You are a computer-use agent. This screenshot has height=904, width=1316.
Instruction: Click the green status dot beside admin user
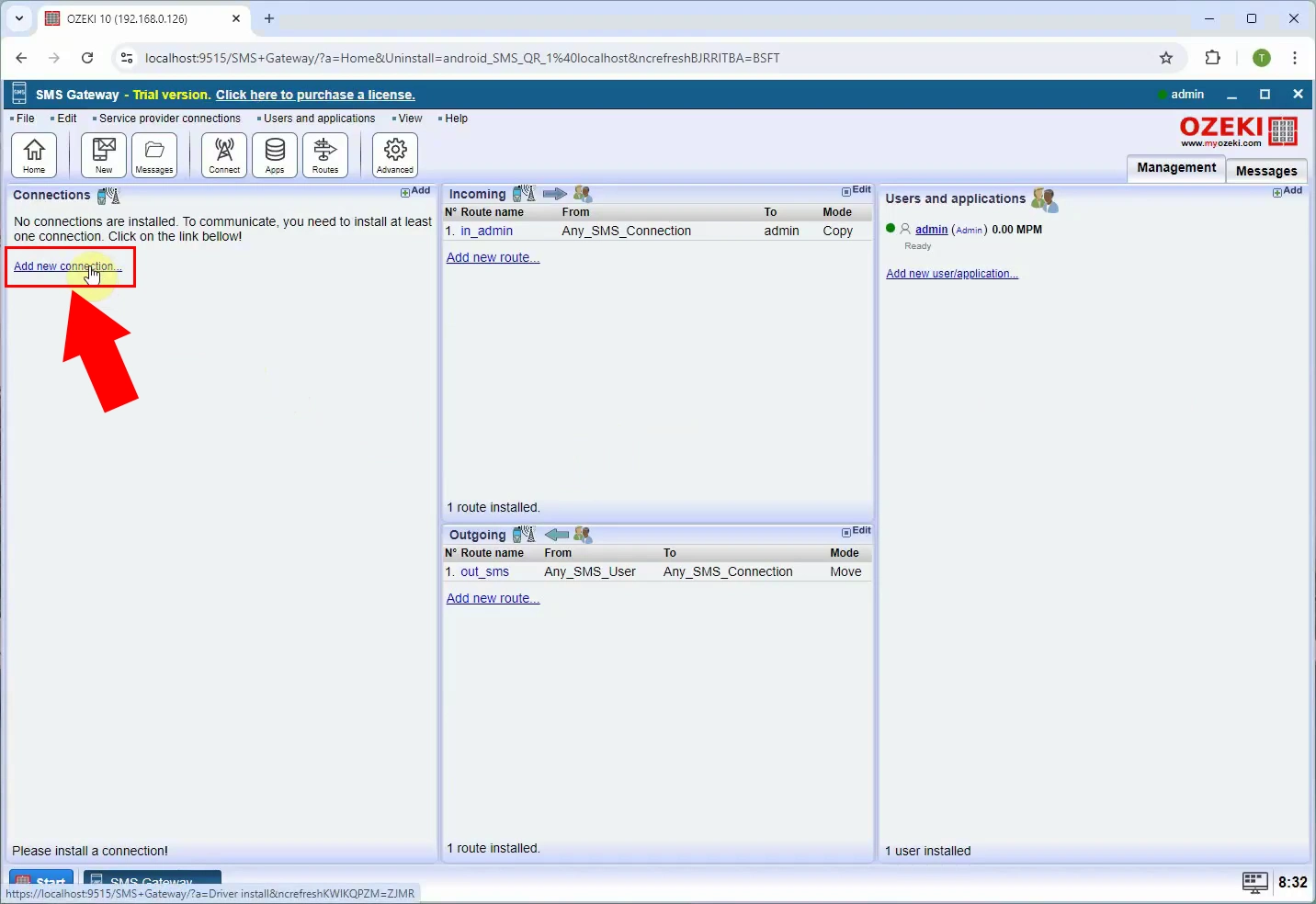pyautogui.click(x=891, y=228)
